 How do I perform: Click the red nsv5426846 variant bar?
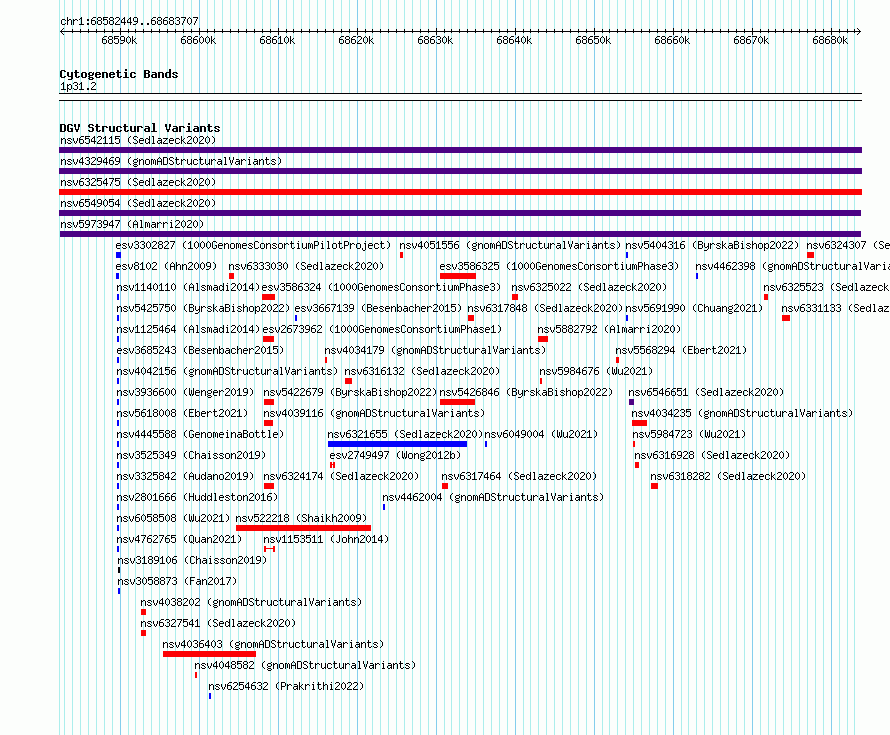coord(457,402)
